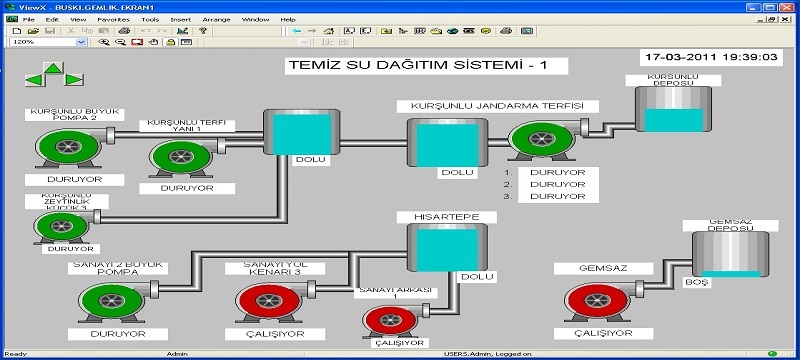Viewport: 800px width, 360px height.
Task: Click the New document icon
Action: [x=17, y=31]
